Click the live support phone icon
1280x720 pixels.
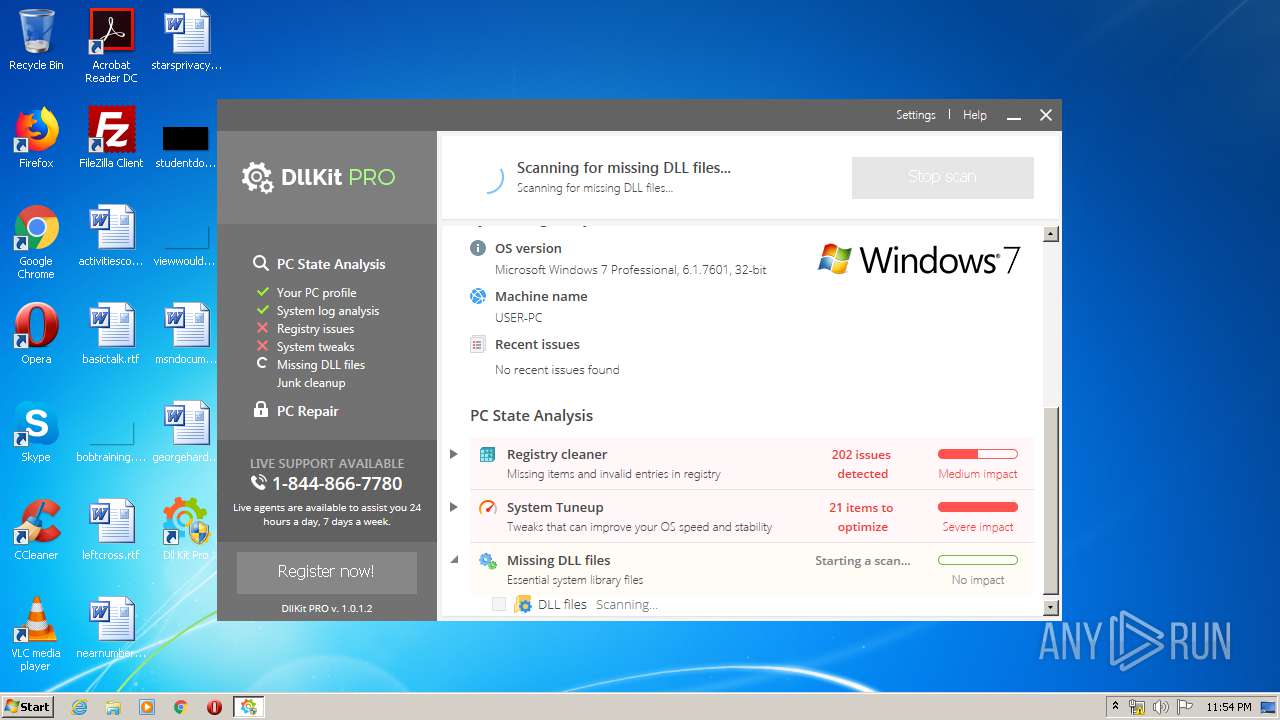[x=259, y=483]
